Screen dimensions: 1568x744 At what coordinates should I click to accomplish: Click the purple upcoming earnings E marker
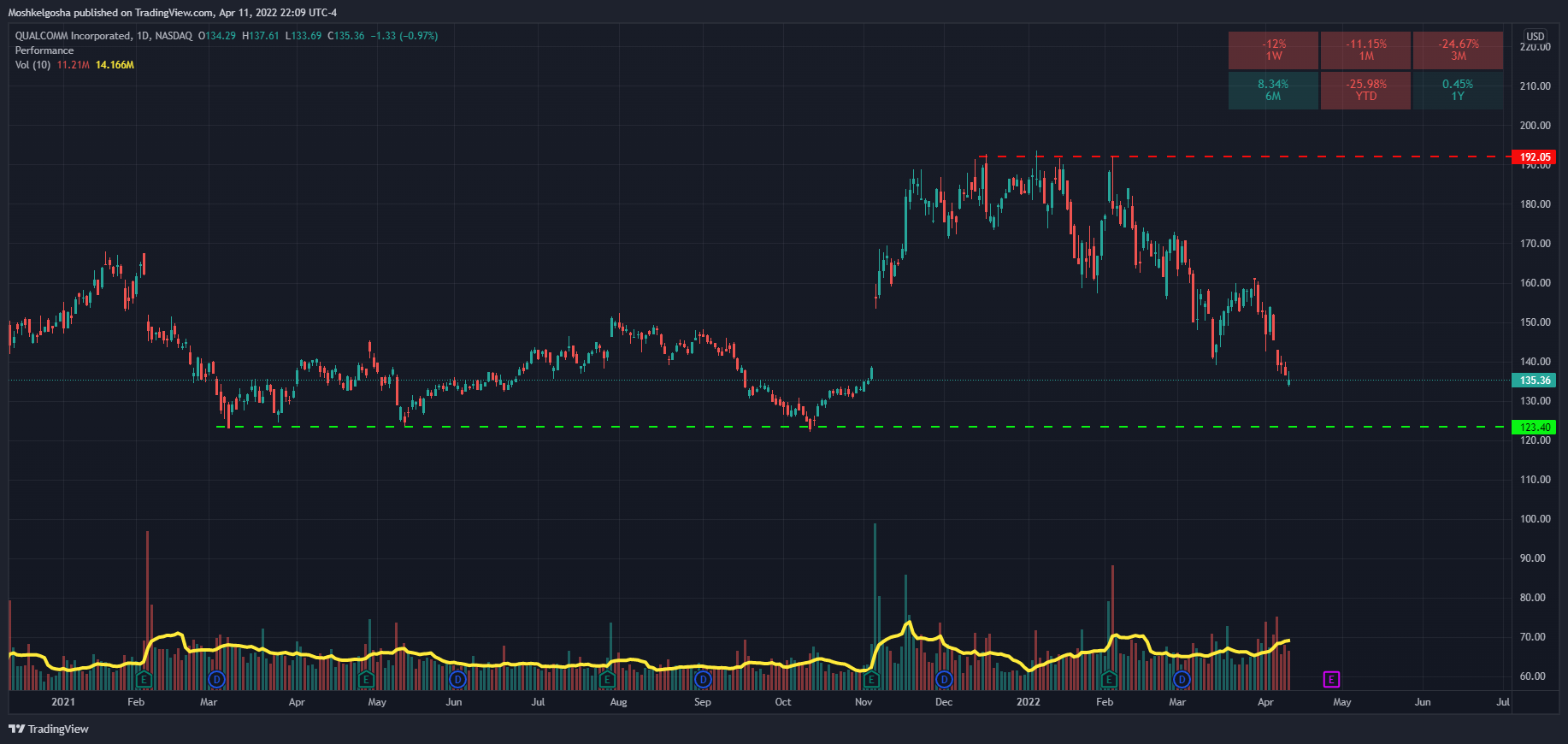click(x=1331, y=680)
